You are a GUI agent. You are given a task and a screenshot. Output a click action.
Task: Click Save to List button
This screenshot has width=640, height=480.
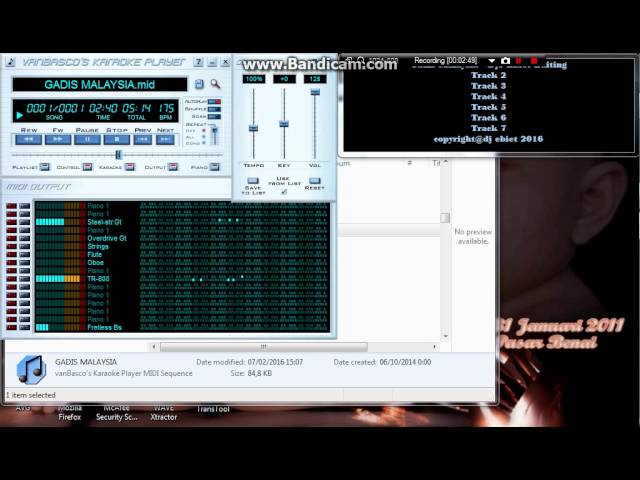pos(253,181)
